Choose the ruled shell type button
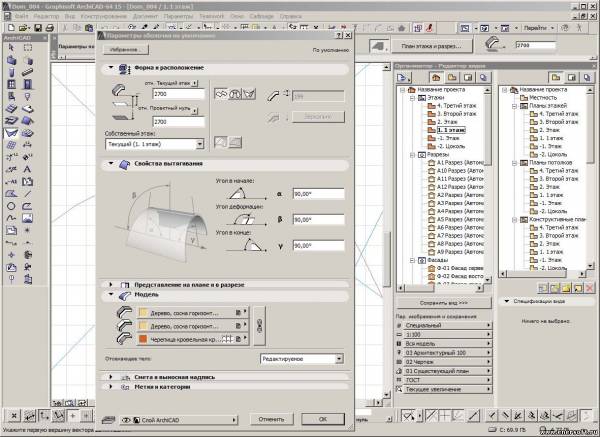 [x=249, y=93]
